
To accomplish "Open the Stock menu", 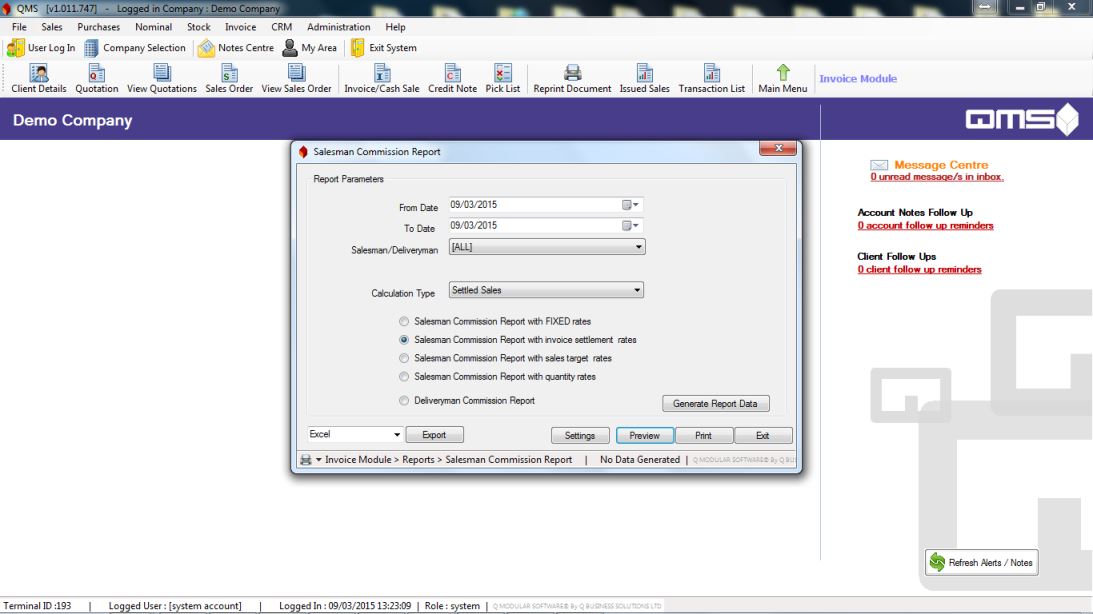I will tap(199, 27).
